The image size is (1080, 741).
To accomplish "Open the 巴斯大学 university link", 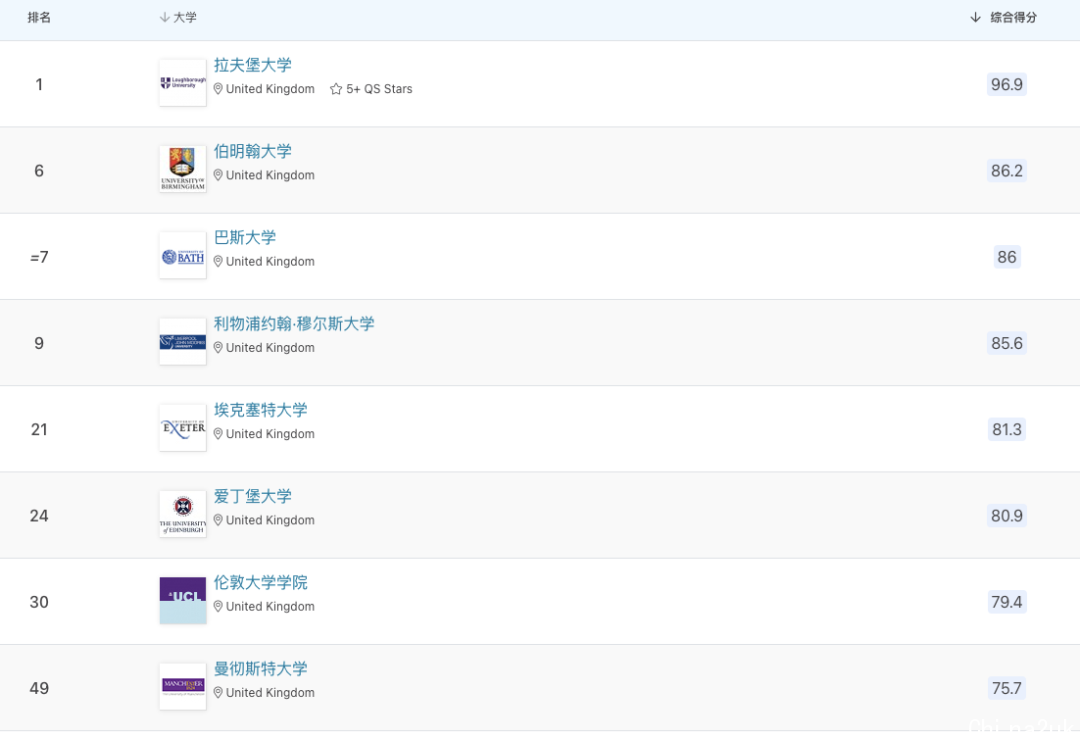I will (245, 238).
